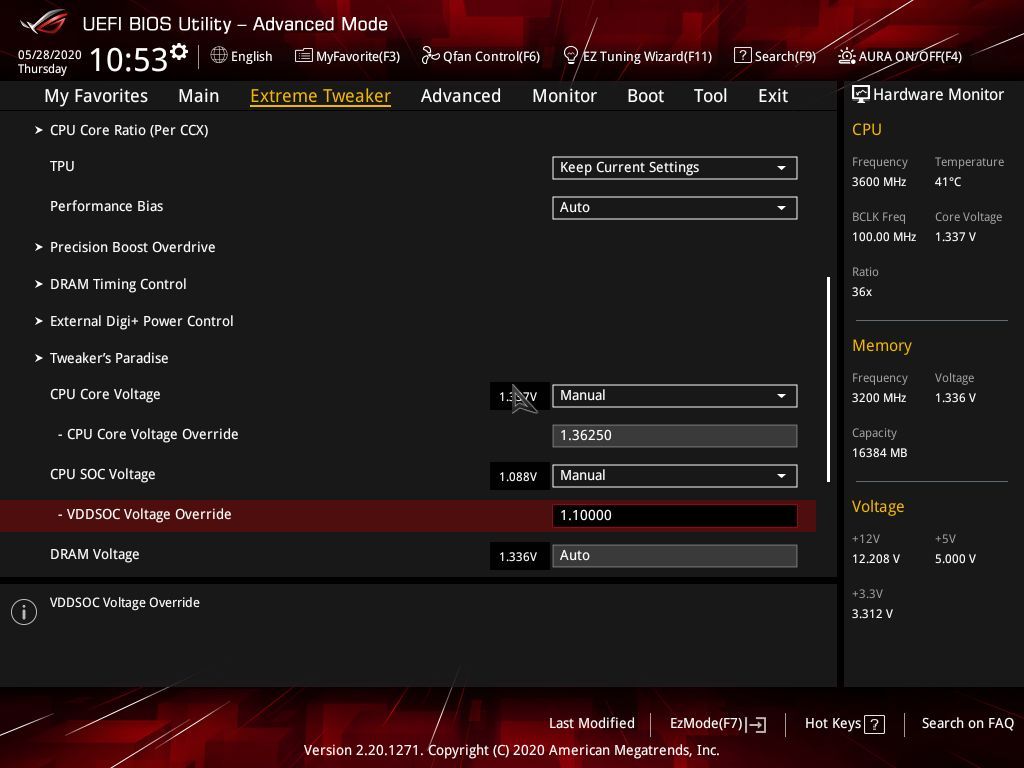Open Search(F9)
The height and width of the screenshot is (768, 1024).
(785, 56)
